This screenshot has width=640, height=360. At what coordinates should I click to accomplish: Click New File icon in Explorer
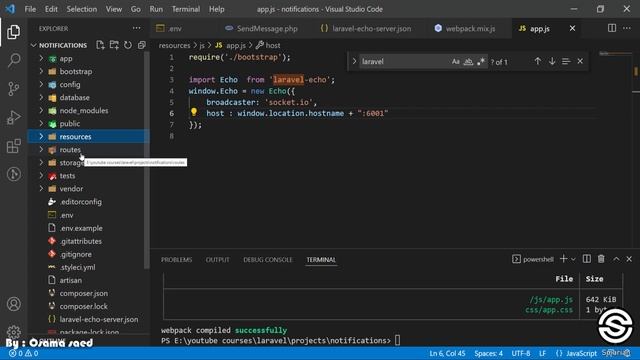(x=100, y=45)
